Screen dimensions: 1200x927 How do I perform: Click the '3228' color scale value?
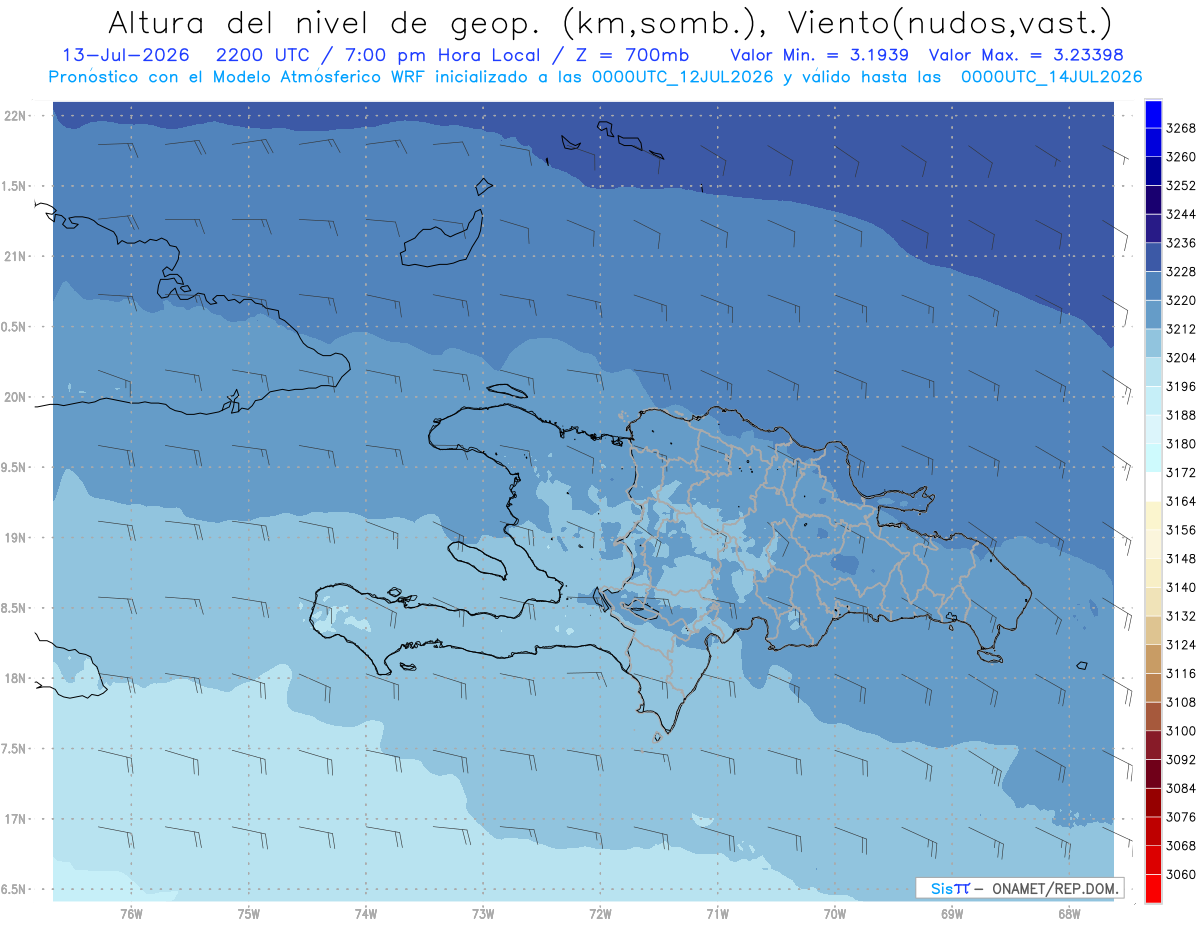pyautogui.click(x=1181, y=271)
